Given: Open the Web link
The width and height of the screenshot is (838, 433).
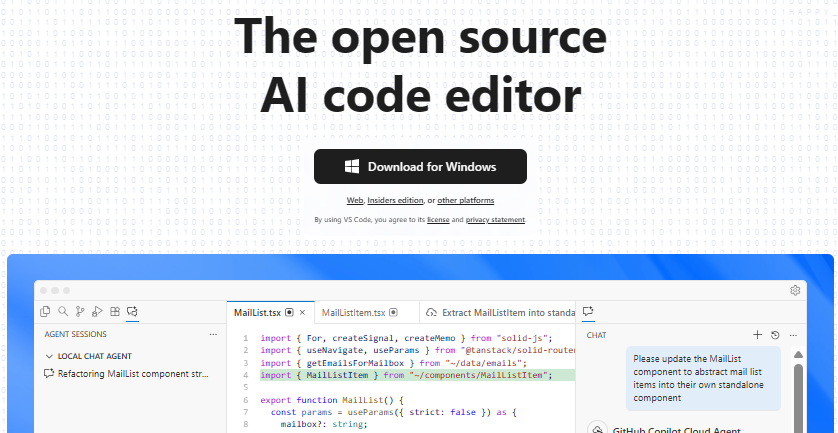Looking at the screenshot, I should click(x=355, y=200).
